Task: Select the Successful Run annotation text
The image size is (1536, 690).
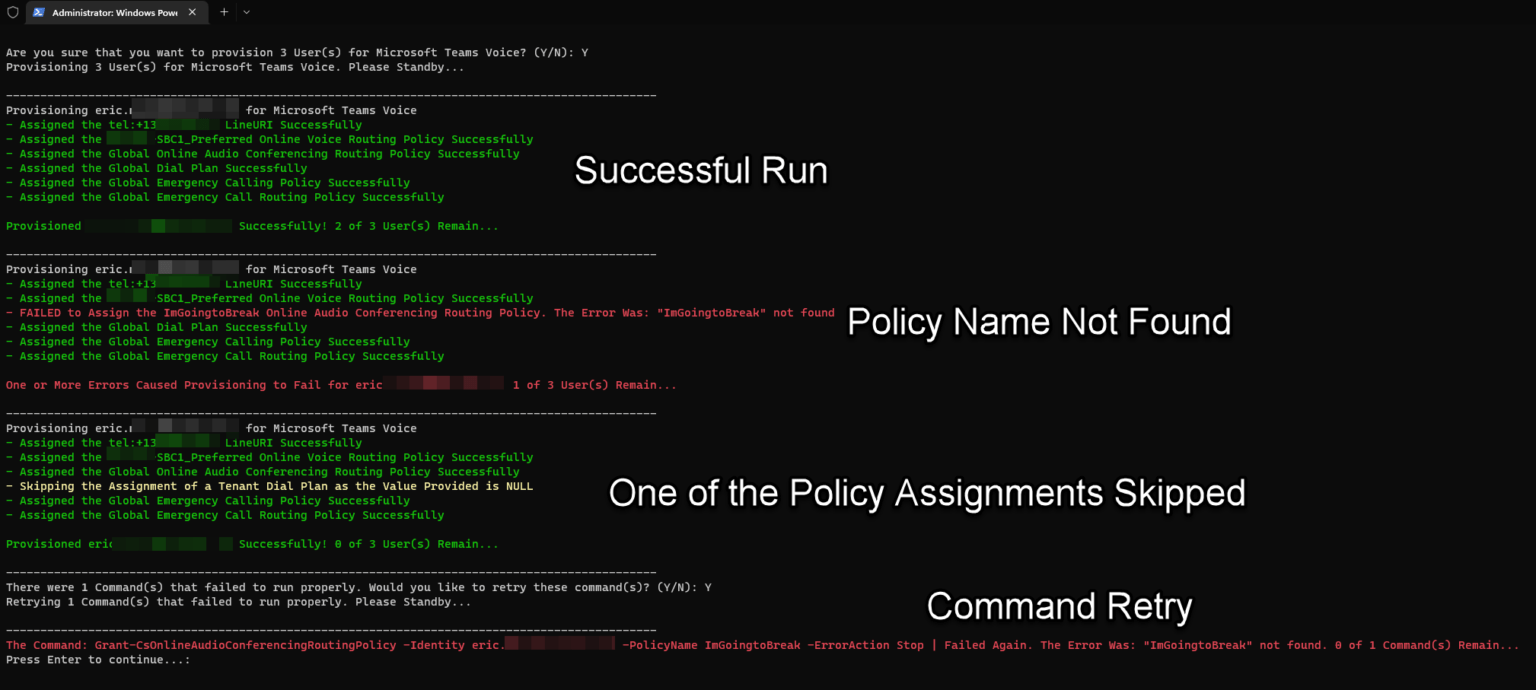Action: click(x=700, y=170)
